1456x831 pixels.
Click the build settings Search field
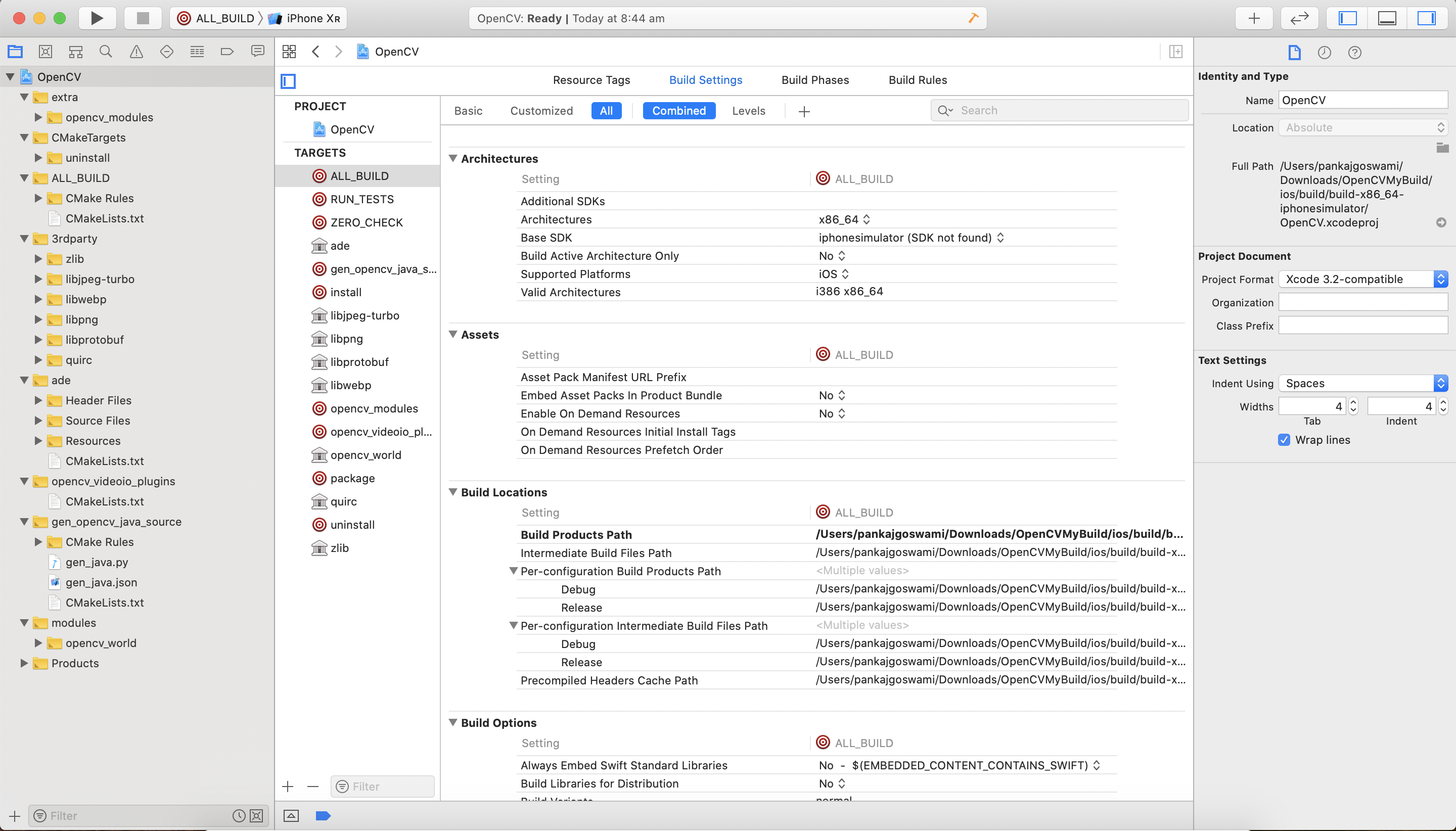[1059, 110]
